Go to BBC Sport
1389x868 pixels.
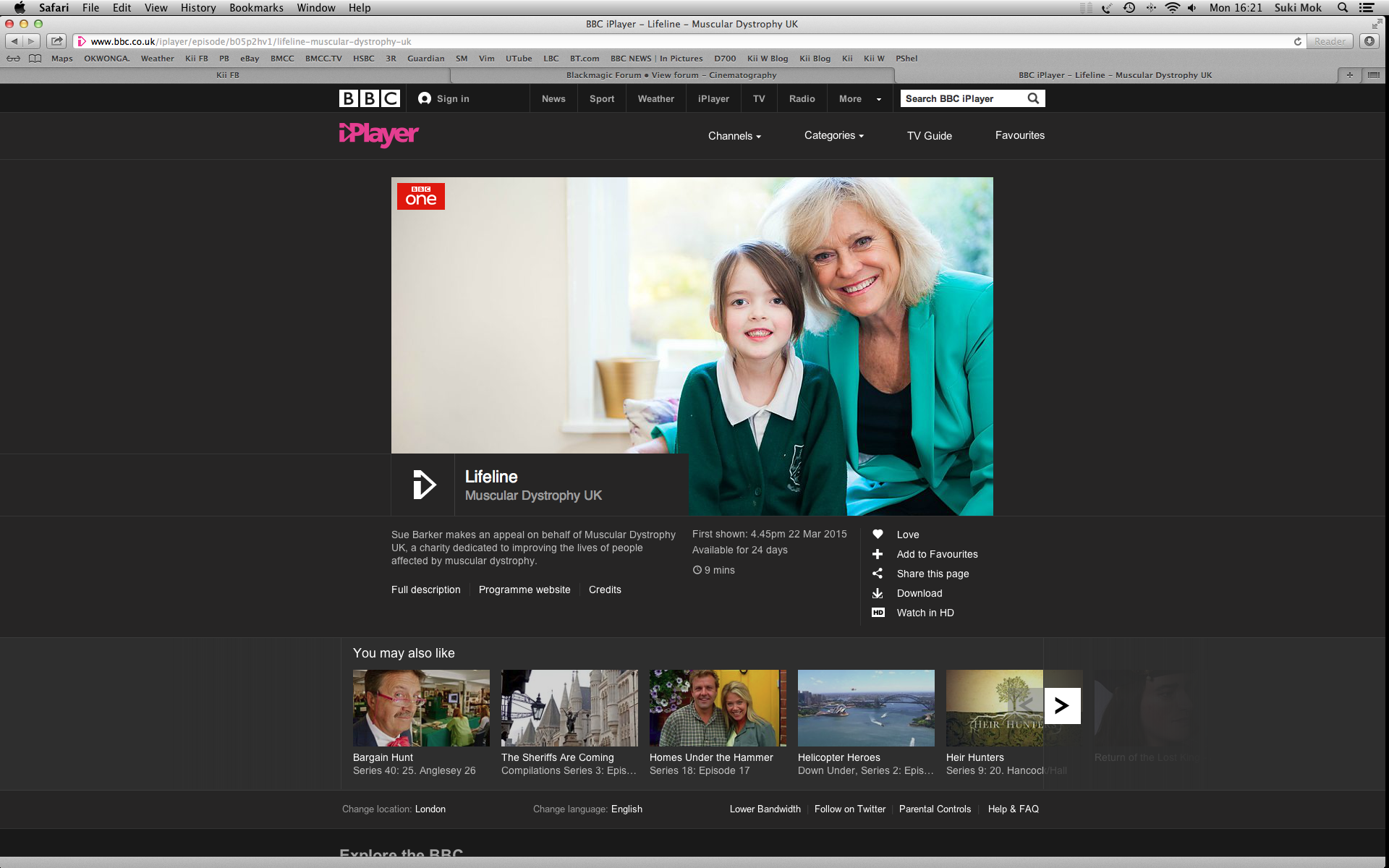pos(602,99)
